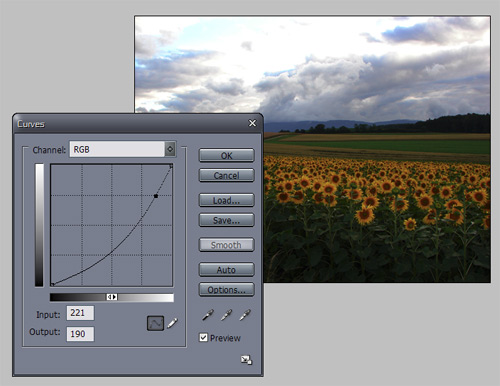The height and width of the screenshot is (386, 500).
Task: Click the expand dialog size icon
Action: tap(246, 360)
